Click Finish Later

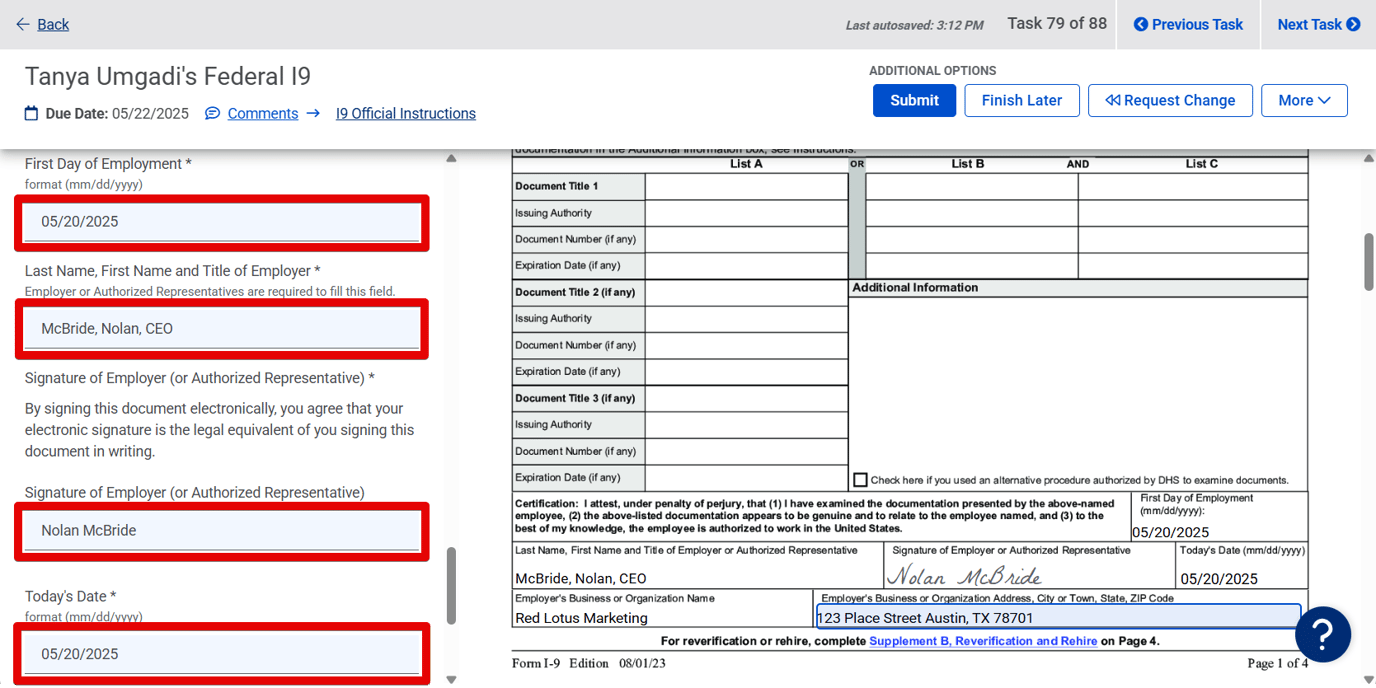pyautogui.click(x=1021, y=100)
